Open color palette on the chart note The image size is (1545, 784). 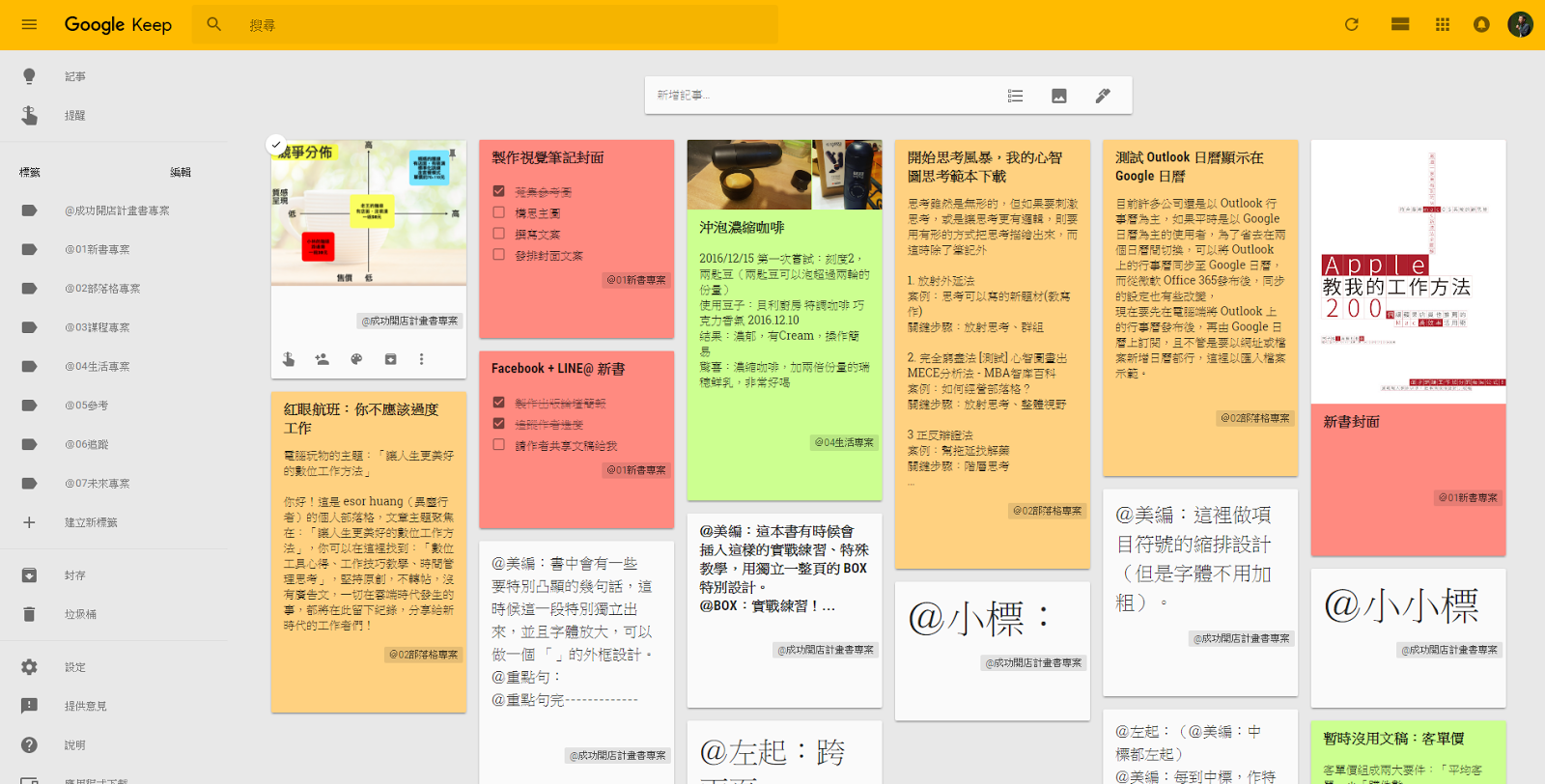(x=356, y=359)
